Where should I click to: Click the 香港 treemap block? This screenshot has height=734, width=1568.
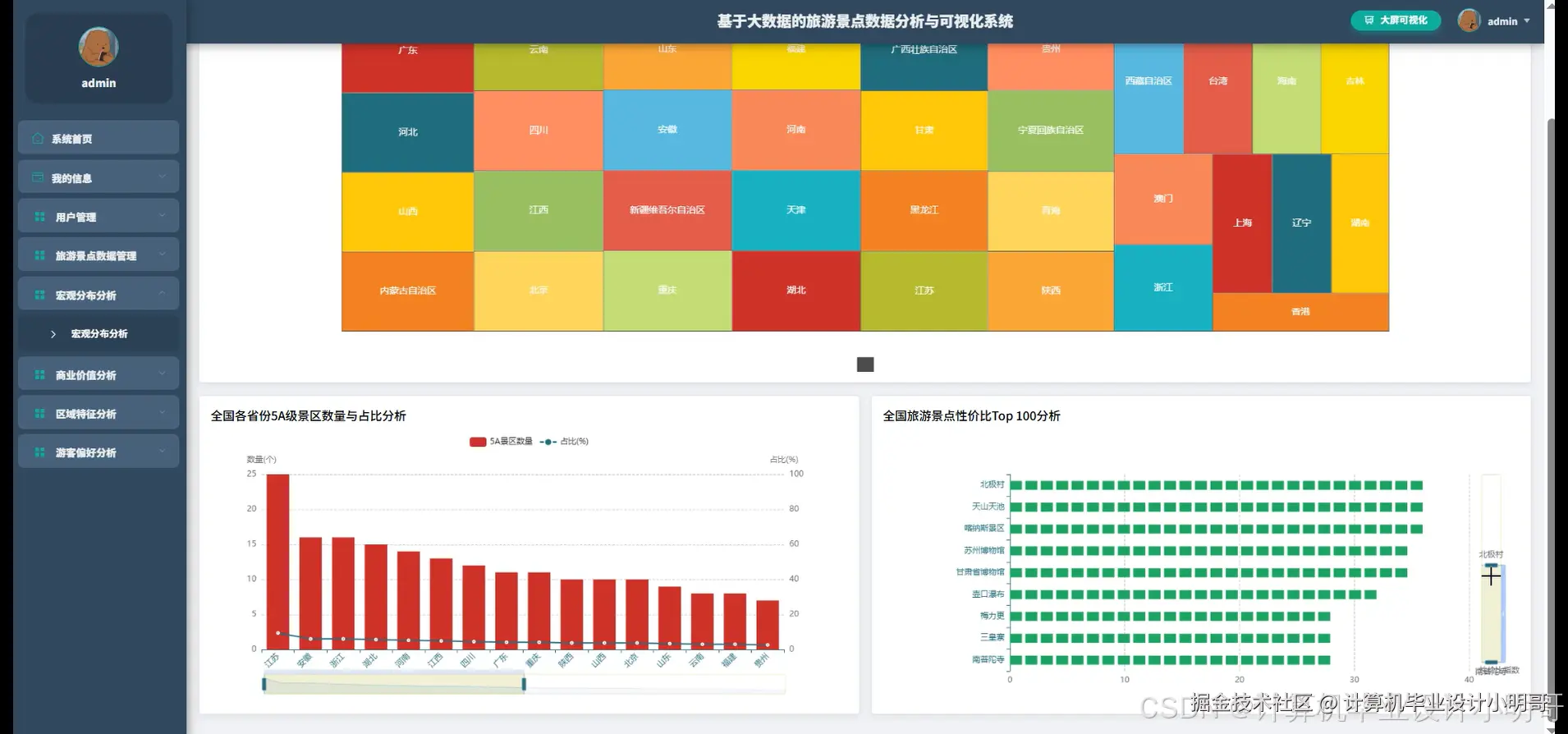[1300, 312]
